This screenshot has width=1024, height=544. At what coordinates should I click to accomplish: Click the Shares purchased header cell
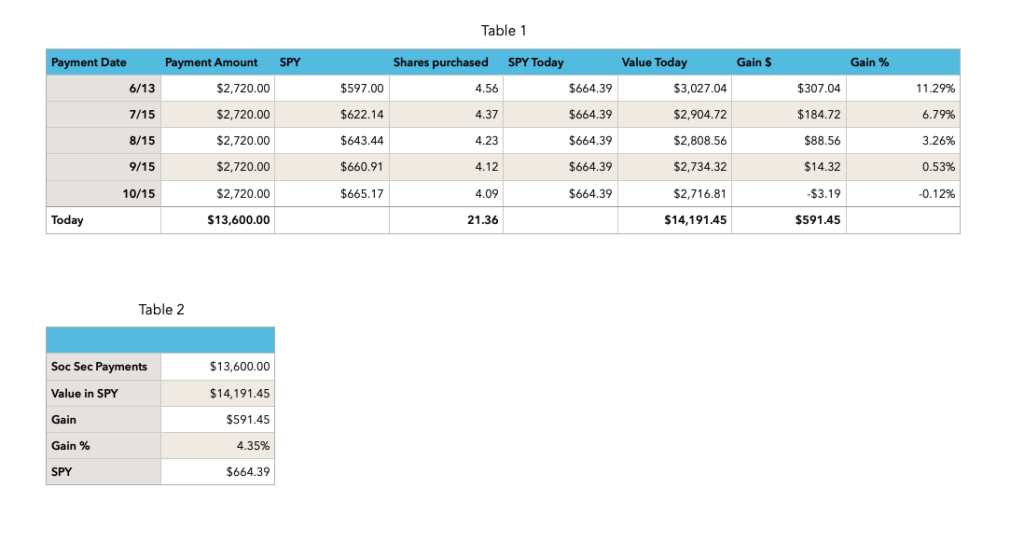pyautogui.click(x=441, y=62)
